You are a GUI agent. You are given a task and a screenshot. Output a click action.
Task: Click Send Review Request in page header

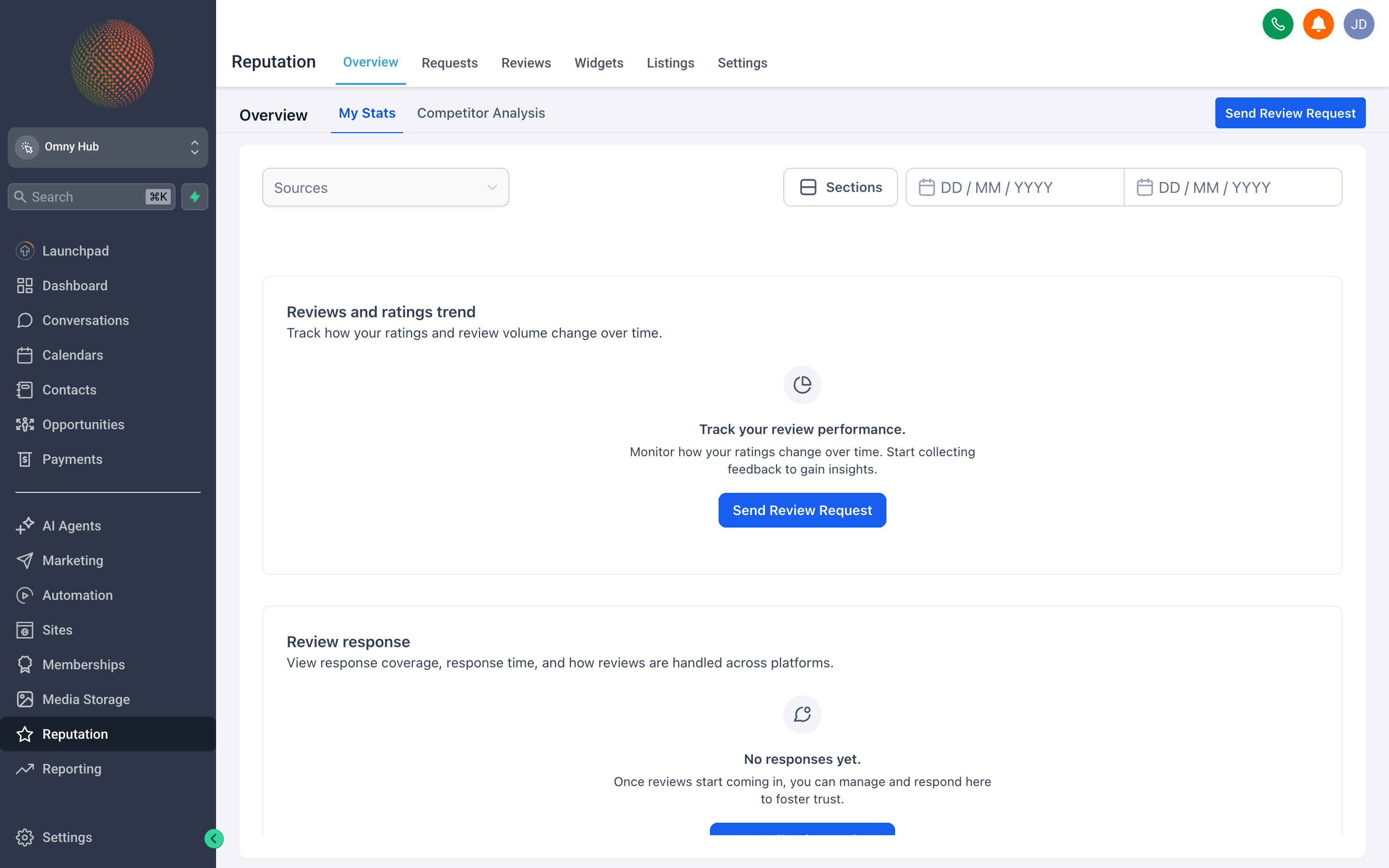(1290, 113)
